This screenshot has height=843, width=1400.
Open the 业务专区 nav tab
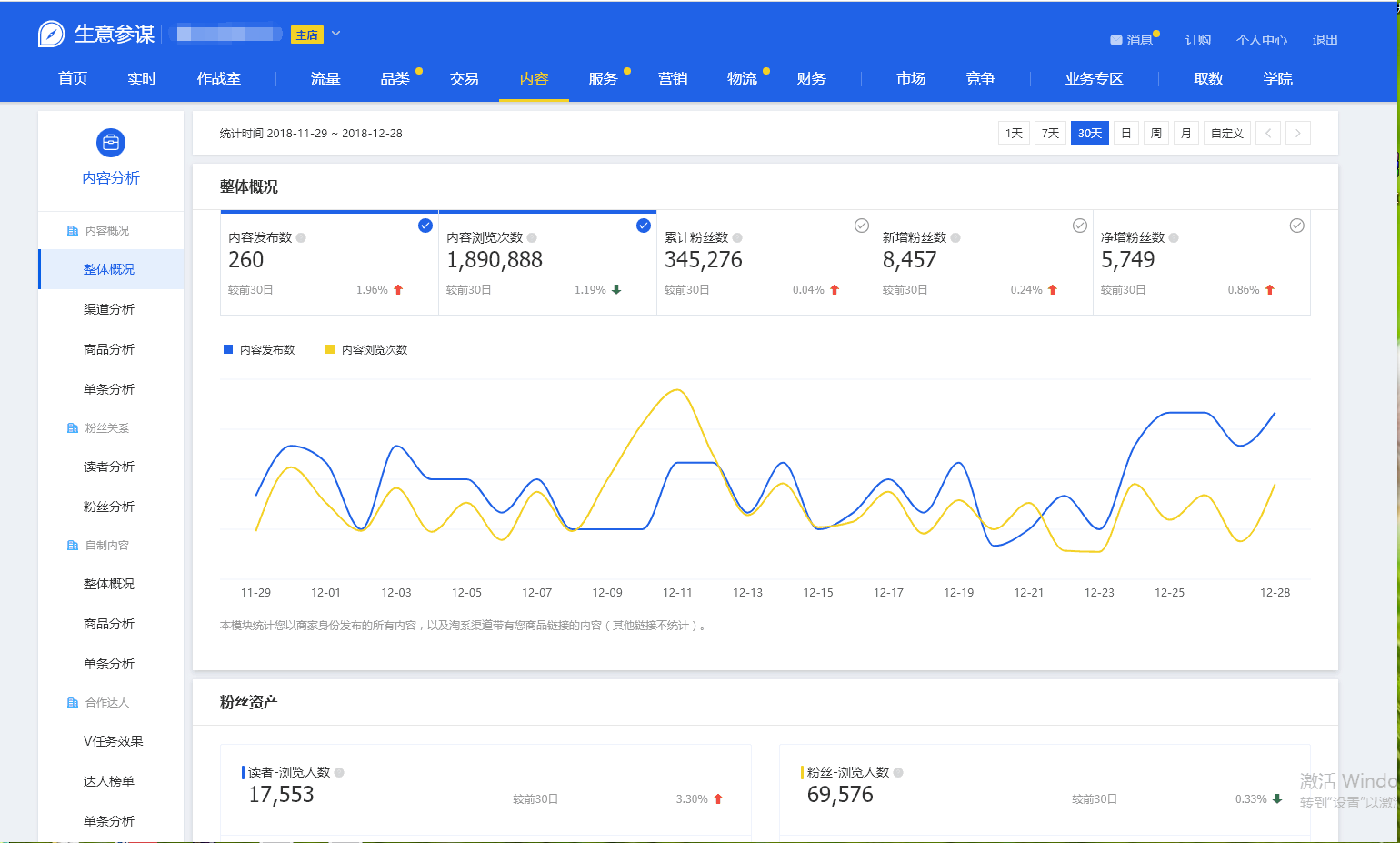pyautogui.click(x=1095, y=79)
